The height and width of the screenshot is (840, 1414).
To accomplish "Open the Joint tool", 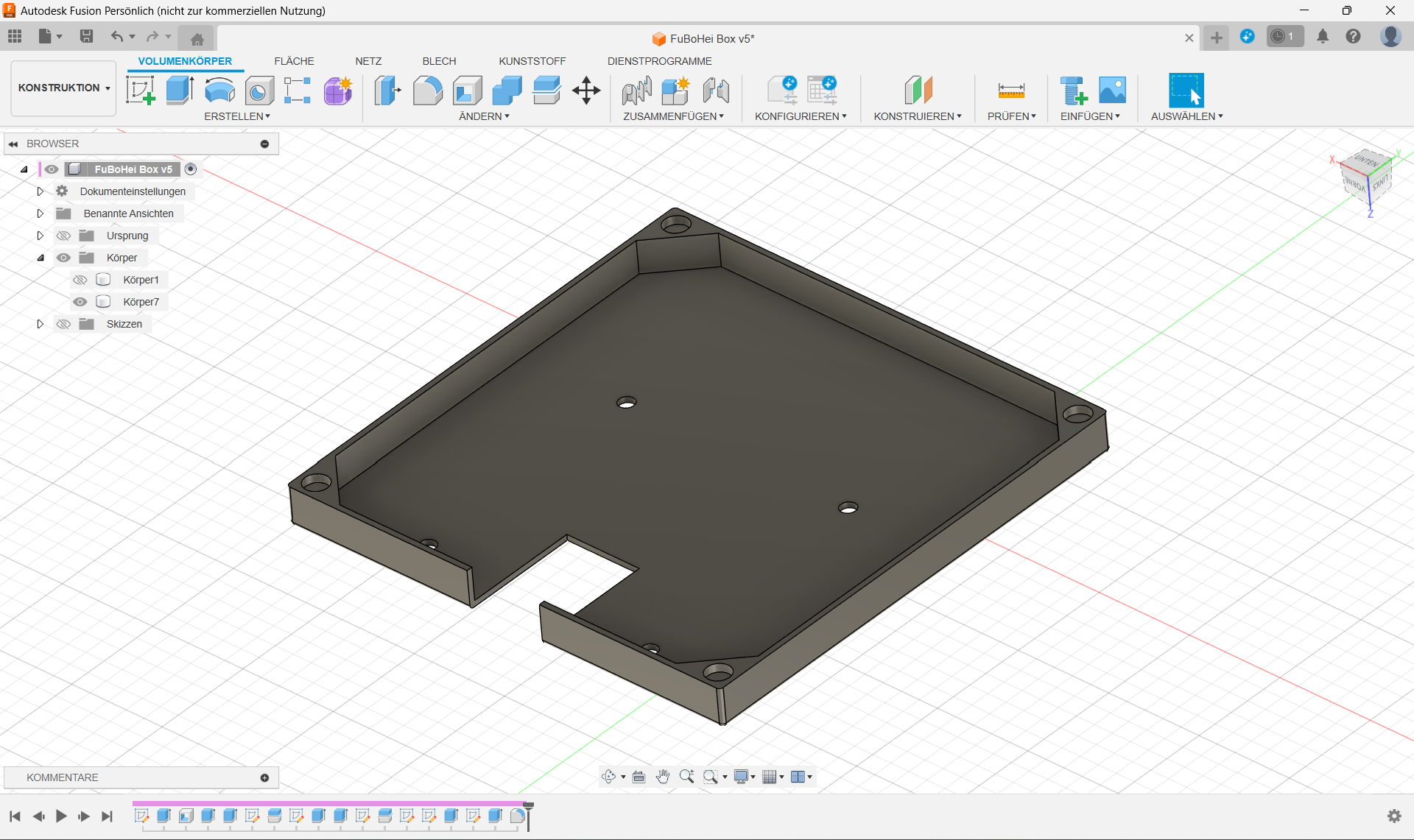I will [636, 91].
